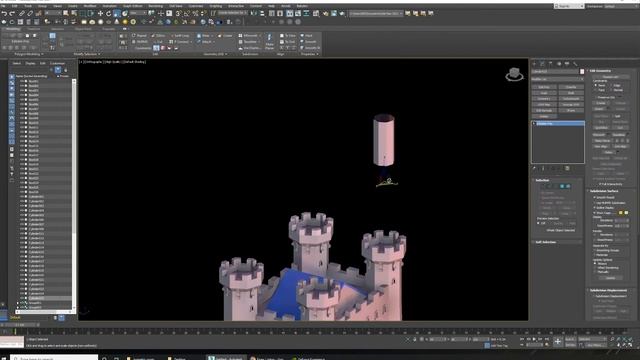
Task: Open the Scene Explorer Display menu
Action: click(30, 63)
